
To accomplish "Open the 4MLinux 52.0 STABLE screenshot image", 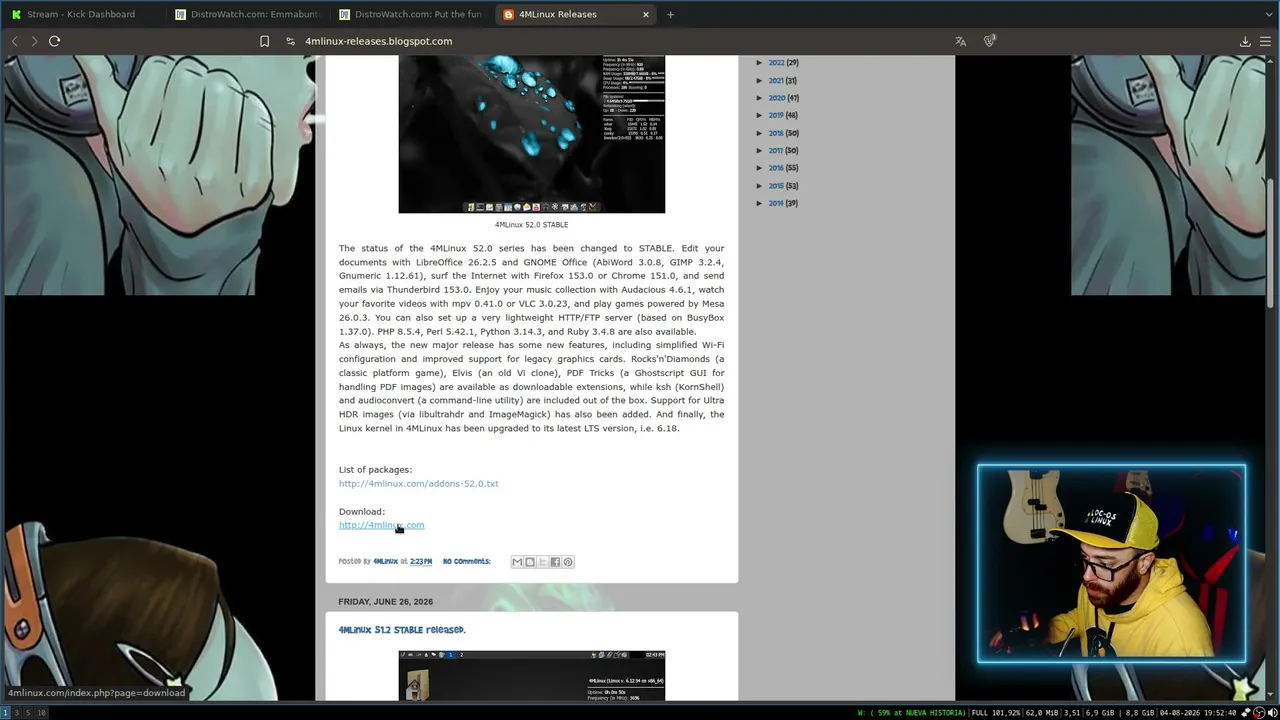I will tap(531, 134).
